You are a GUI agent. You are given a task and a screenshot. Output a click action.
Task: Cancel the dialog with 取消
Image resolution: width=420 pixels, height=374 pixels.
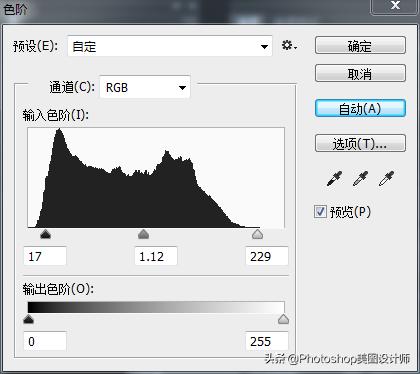(x=360, y=73)
